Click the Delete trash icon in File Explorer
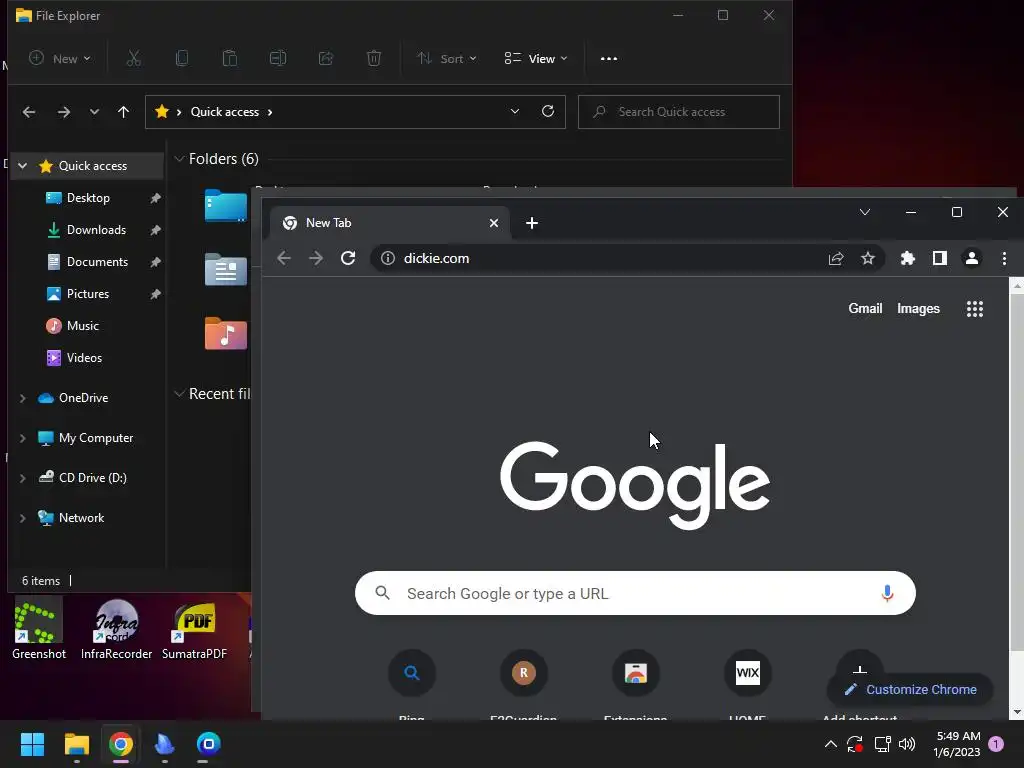1024x768 pixels. 374,59
